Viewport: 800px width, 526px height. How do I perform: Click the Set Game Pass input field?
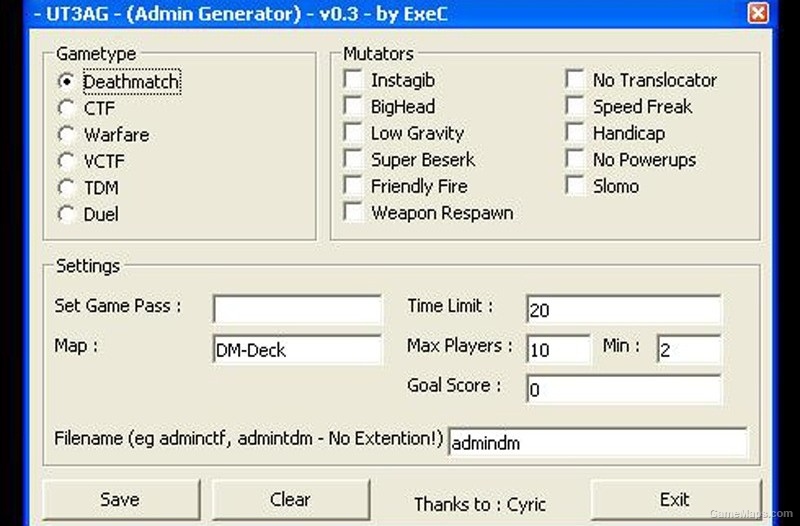(x=297, y=309)
